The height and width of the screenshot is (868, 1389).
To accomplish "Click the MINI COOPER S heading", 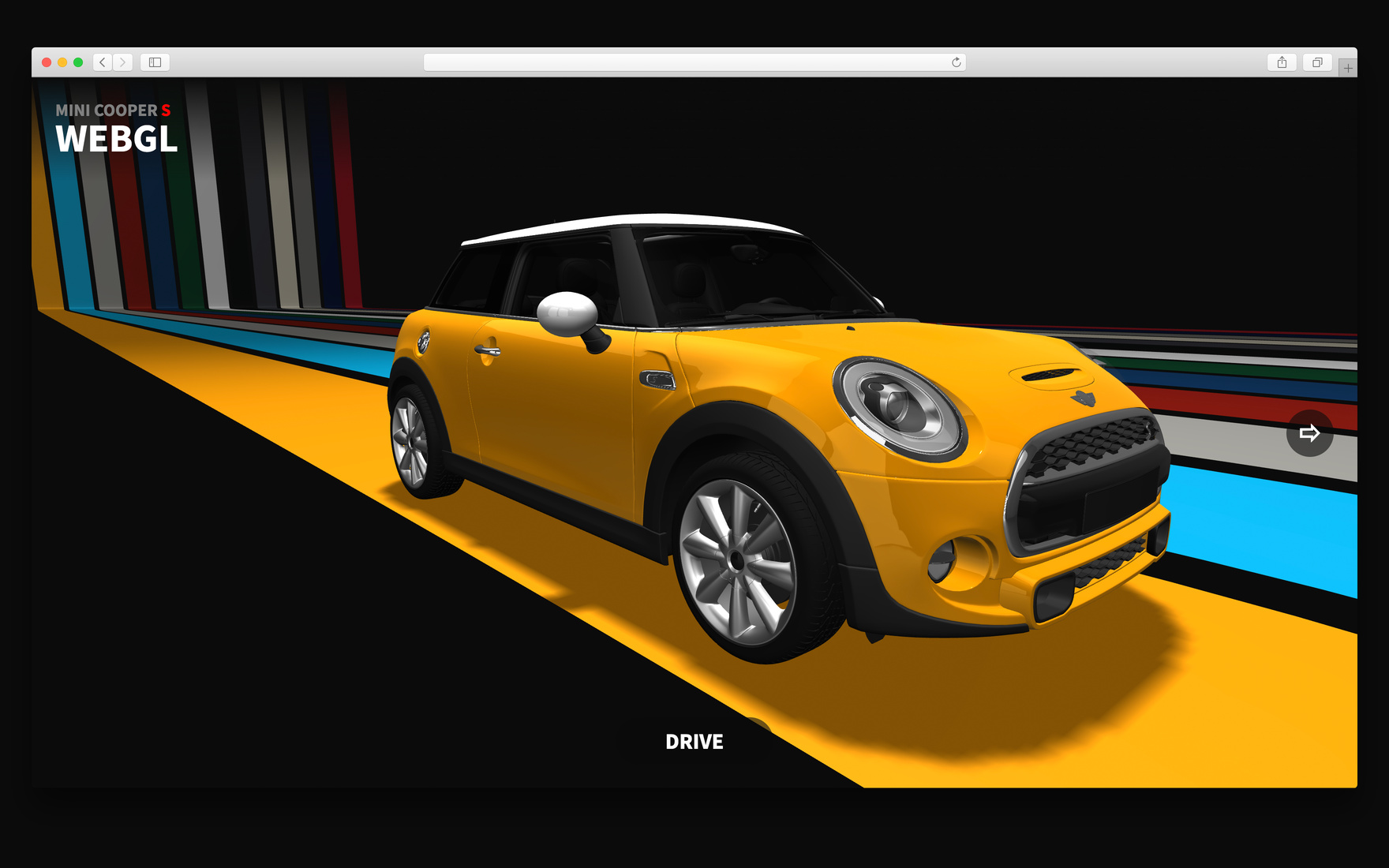I will pos(113,110).
